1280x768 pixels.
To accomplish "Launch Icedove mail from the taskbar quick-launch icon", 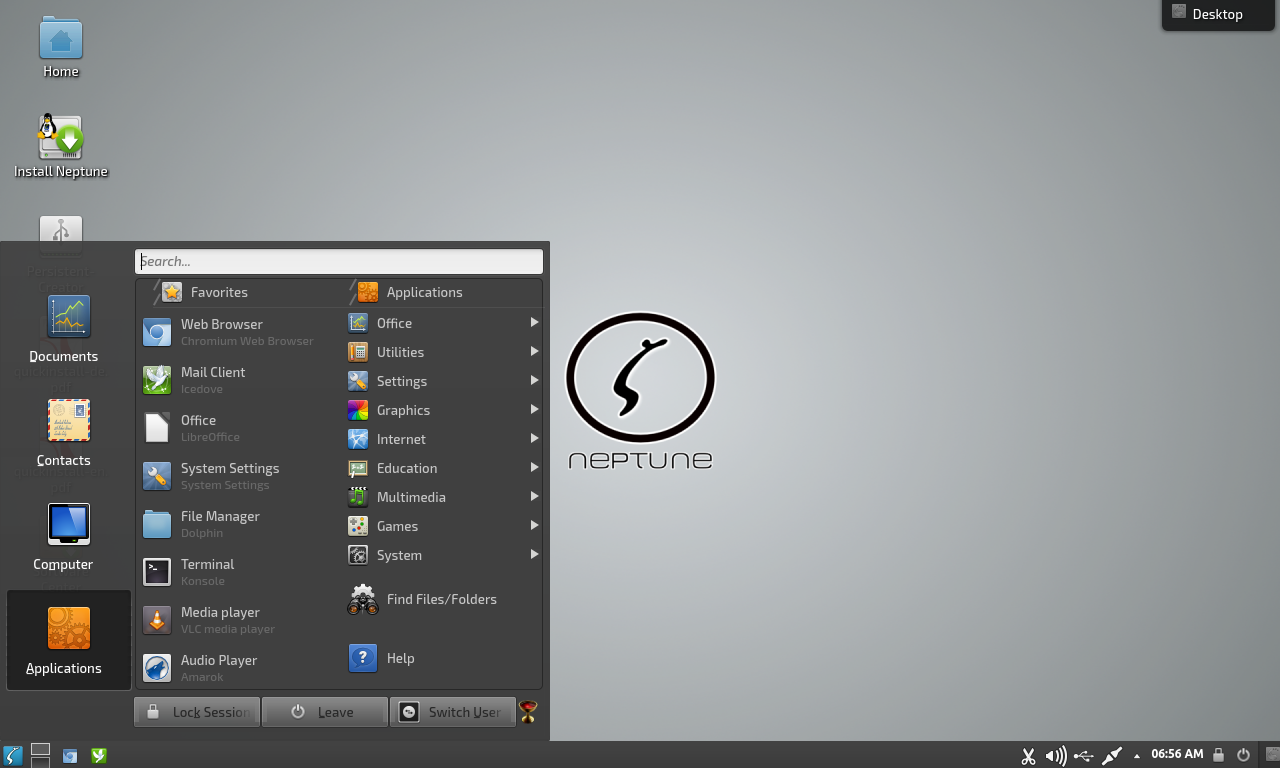I will coord(99,756).
